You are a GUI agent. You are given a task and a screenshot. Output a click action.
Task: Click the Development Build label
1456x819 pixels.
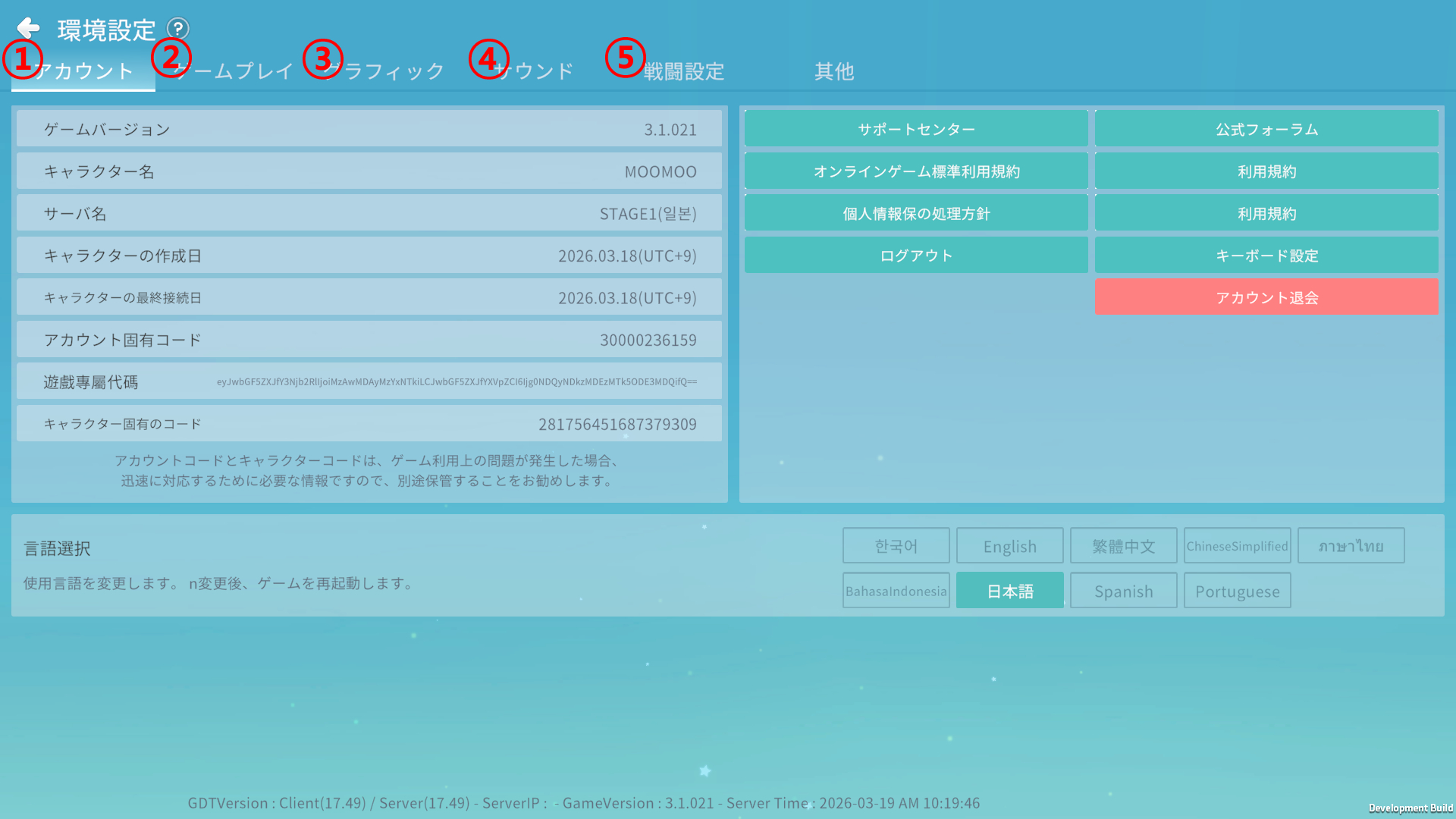[x=1410, y=808]
